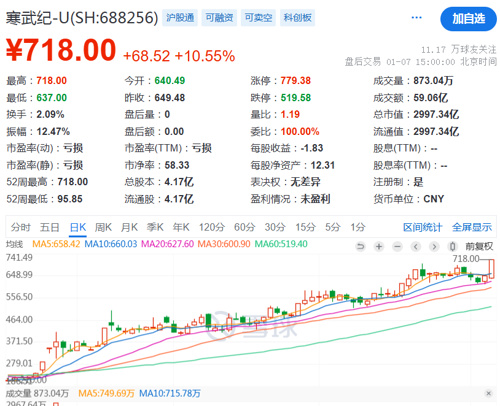Click the latest candlestick labeled 718.00
This screenshot has height=406, width=500.
(x=491, y=269)
